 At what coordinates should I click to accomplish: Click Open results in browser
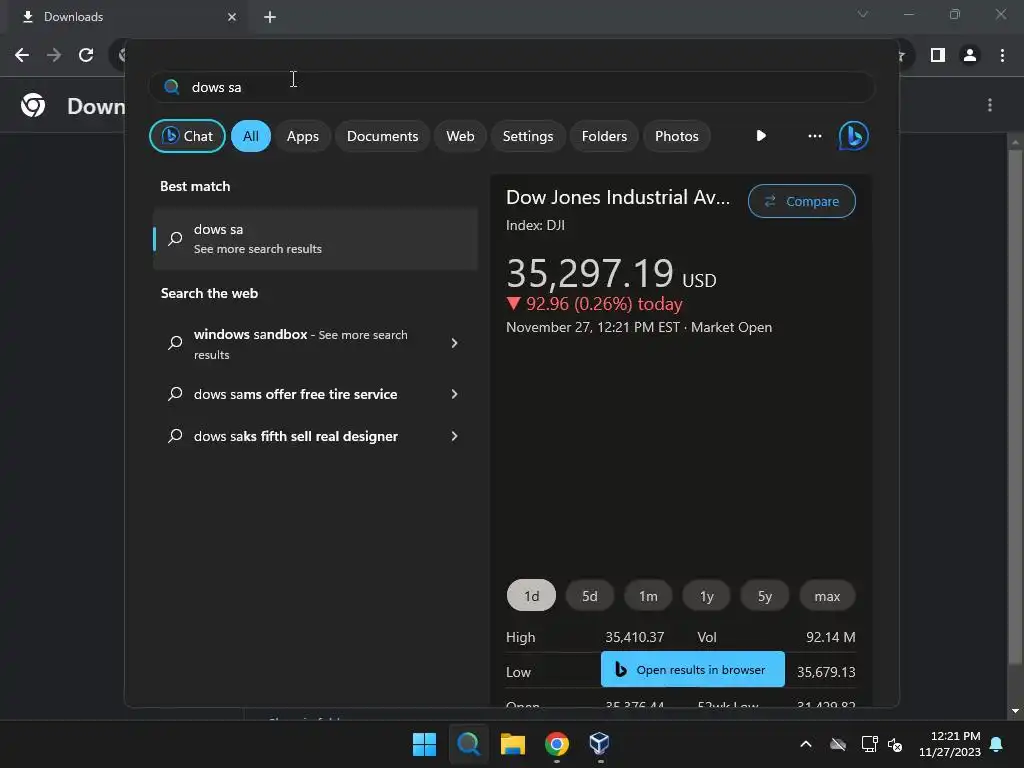(692, 669)
